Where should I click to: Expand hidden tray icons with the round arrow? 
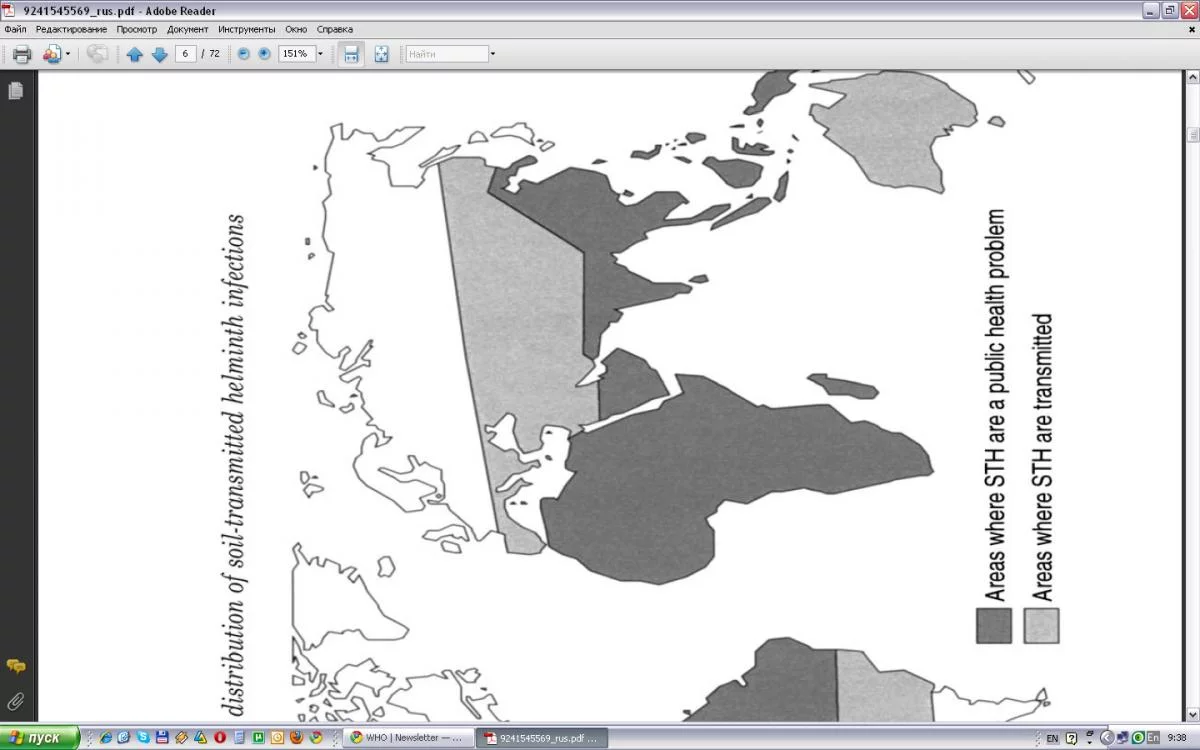(1107, 738)
